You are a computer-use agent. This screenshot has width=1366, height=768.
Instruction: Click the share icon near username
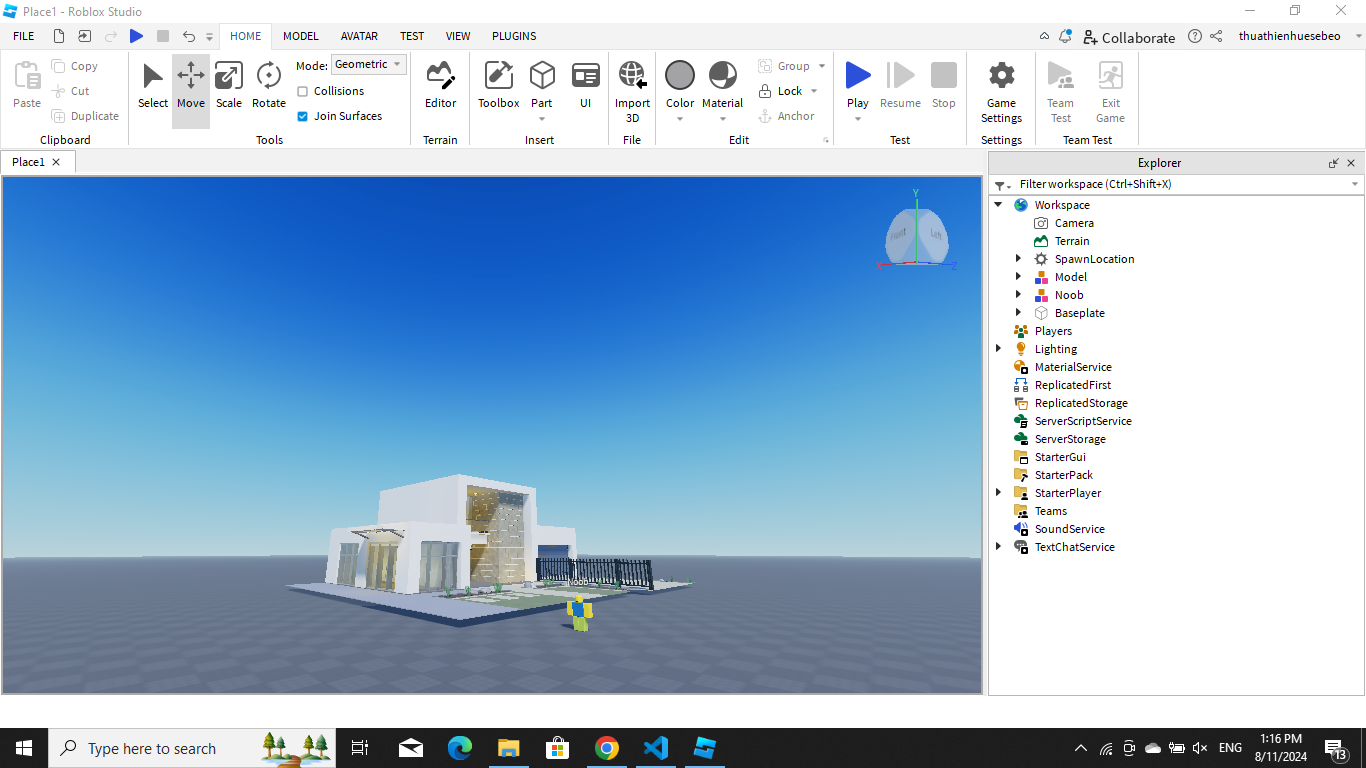click(x=1216, y=36)
